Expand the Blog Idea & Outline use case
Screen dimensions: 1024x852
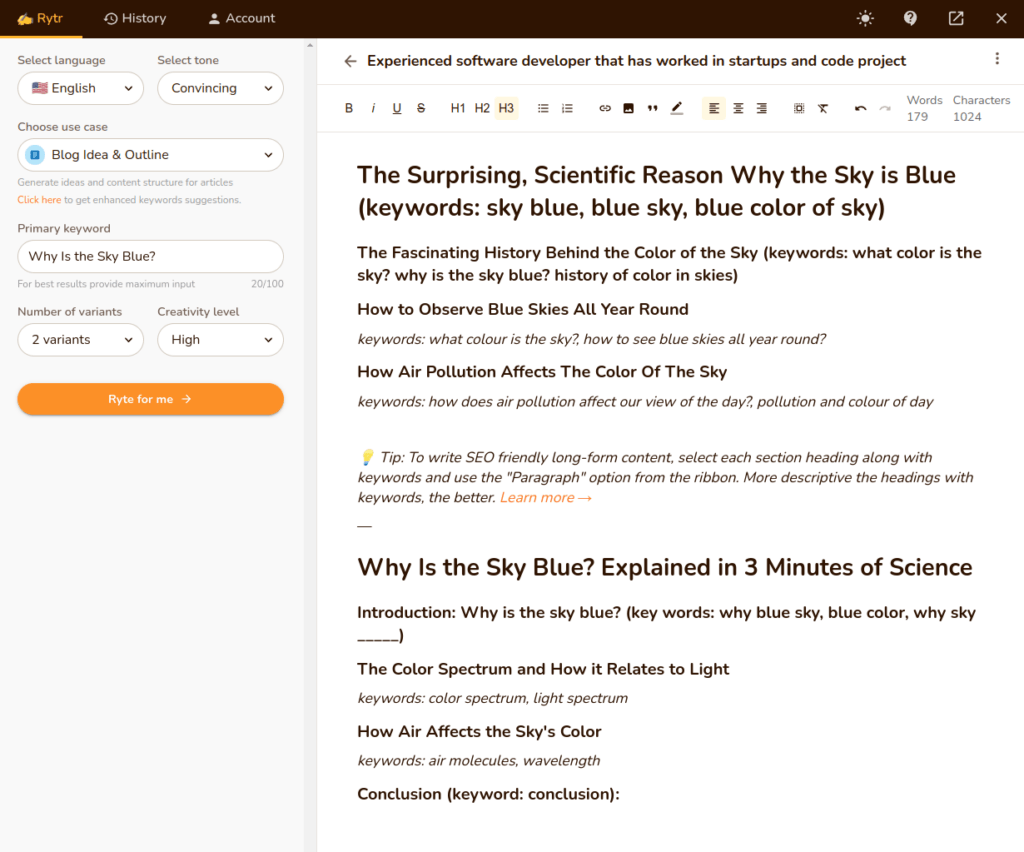coord(150,155)
